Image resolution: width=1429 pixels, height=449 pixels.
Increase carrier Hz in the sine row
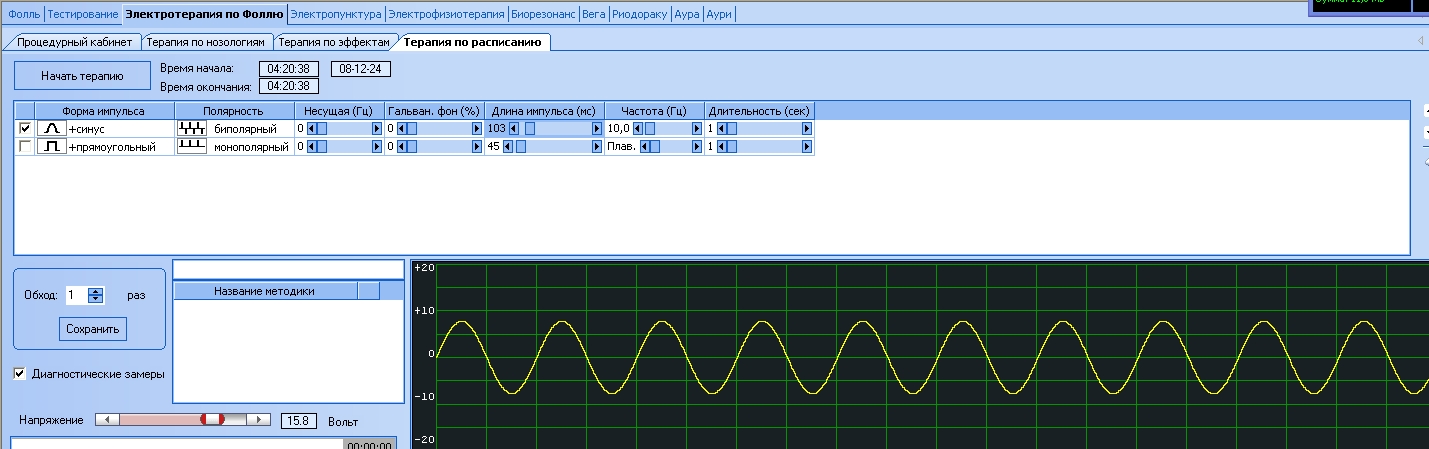pos(377,129)
